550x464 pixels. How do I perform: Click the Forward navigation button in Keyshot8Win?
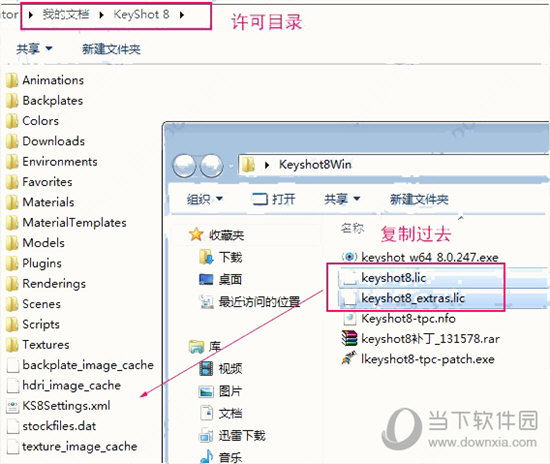pos(212,165)
